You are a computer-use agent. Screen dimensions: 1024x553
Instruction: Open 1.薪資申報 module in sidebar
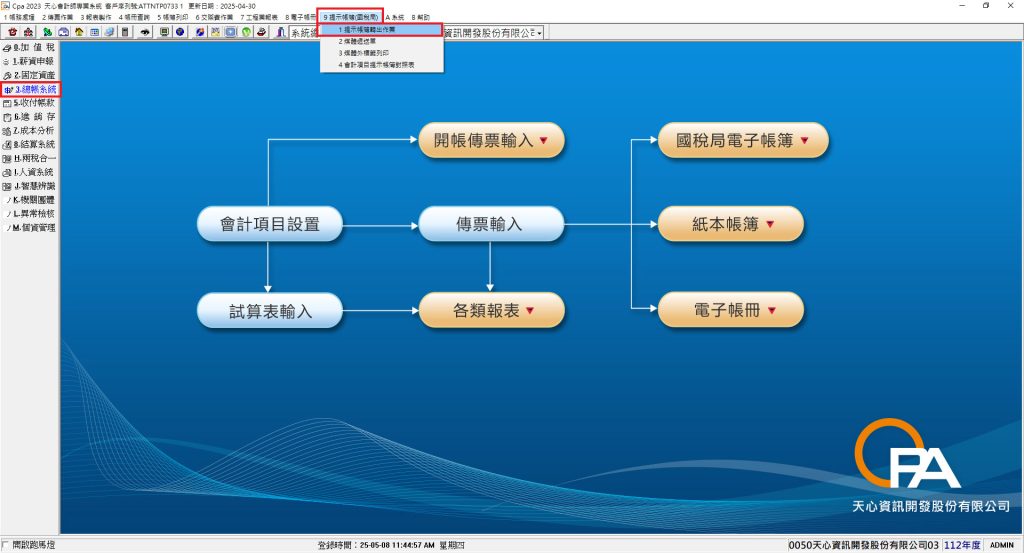click(29, 61)
